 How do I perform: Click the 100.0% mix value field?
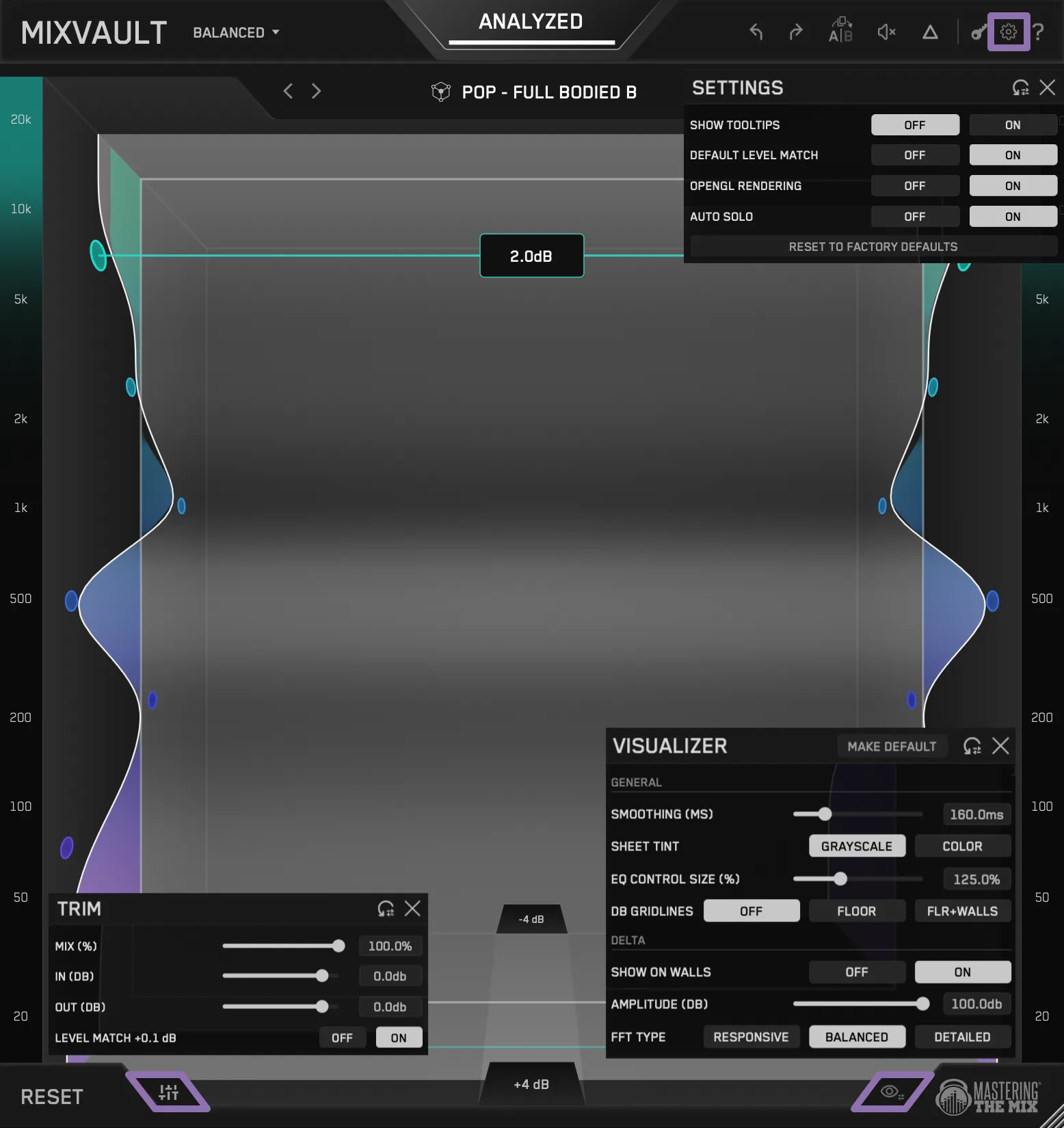[390, 946]
